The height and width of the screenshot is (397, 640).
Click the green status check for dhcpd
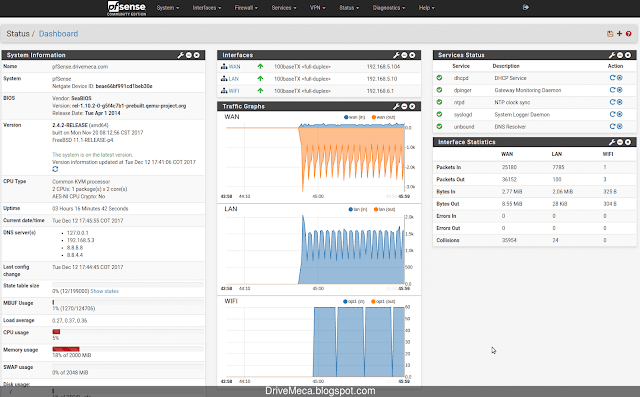[x=439, y=78]
